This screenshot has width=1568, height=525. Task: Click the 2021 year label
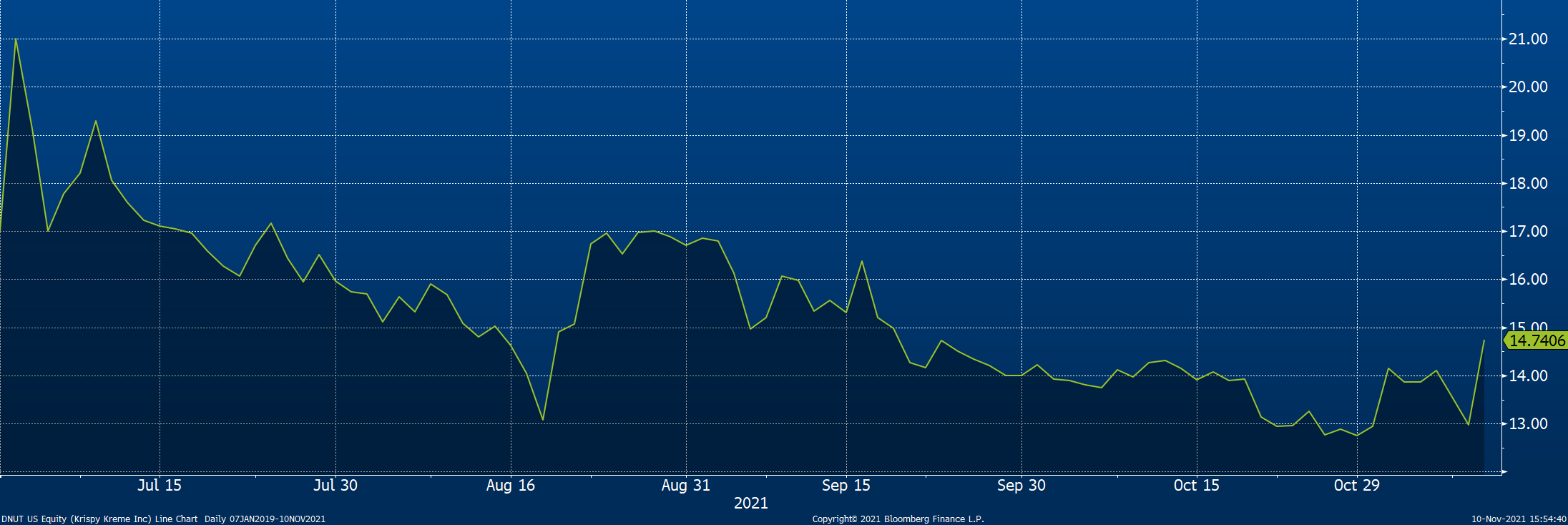[x=751, y=504]
